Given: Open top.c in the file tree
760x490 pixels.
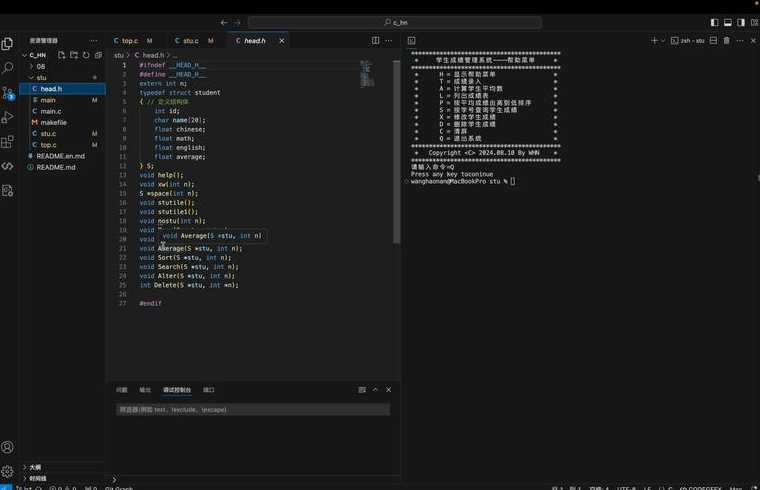Looking at the screenshot, I should coord(62,144).
